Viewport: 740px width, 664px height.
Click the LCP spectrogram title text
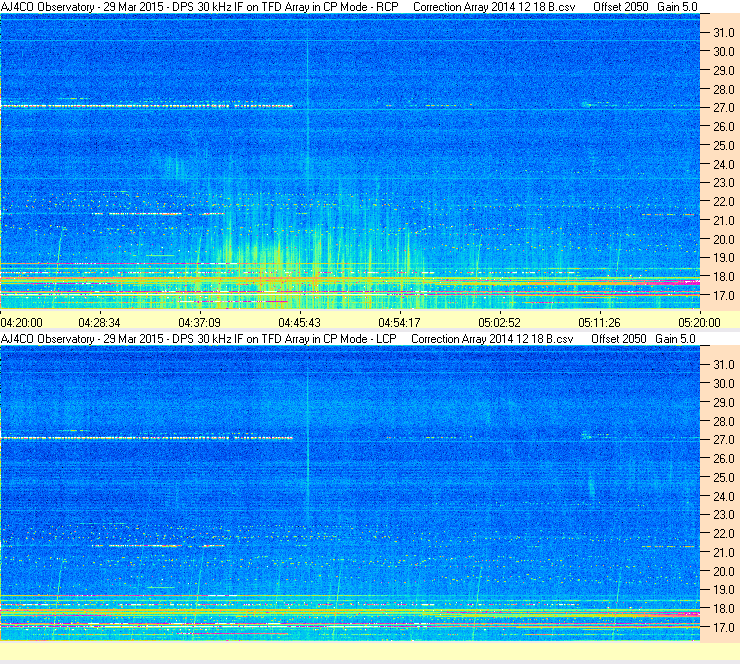click(199, 339)
